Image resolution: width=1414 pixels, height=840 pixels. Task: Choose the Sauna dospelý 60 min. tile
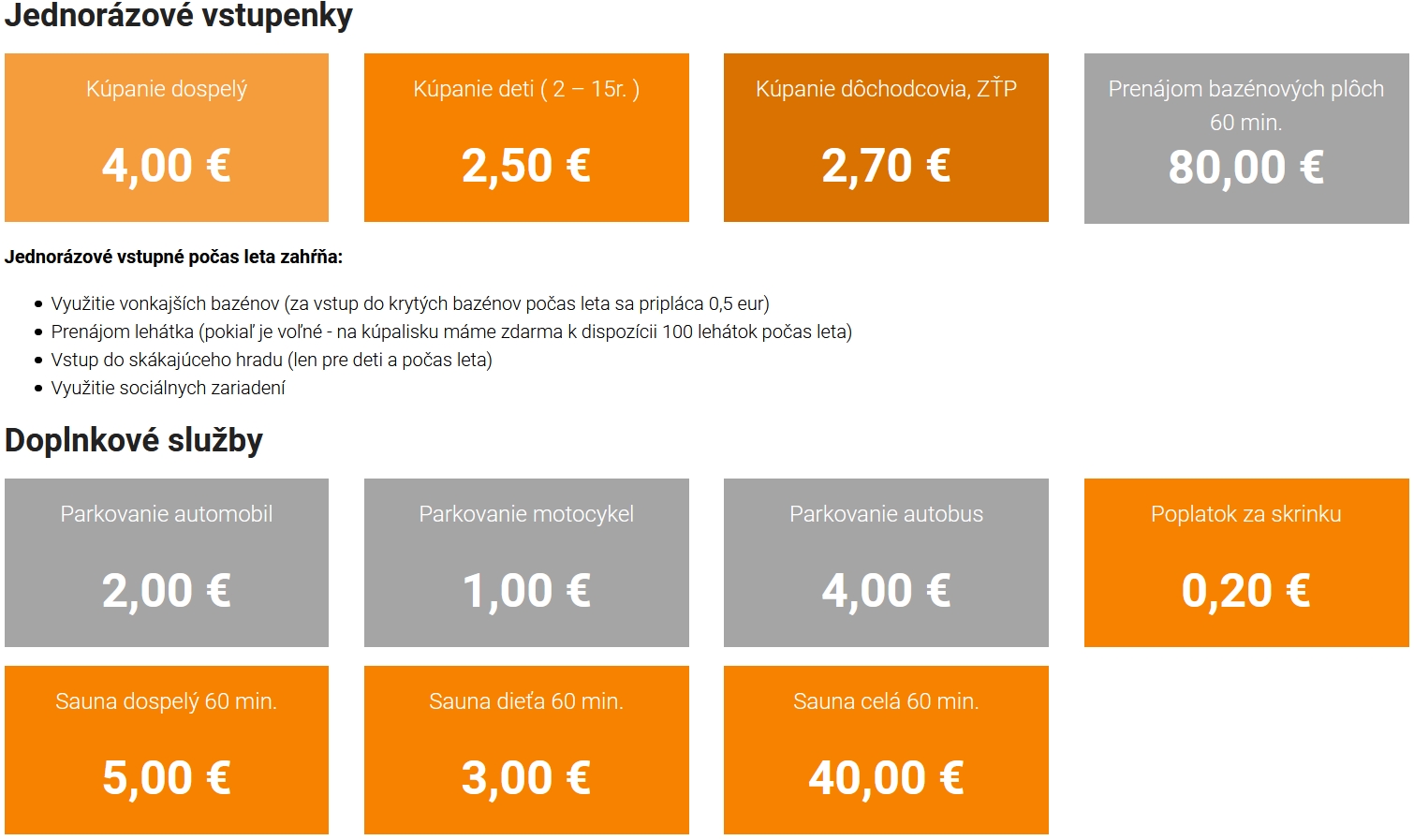[167, 750]
